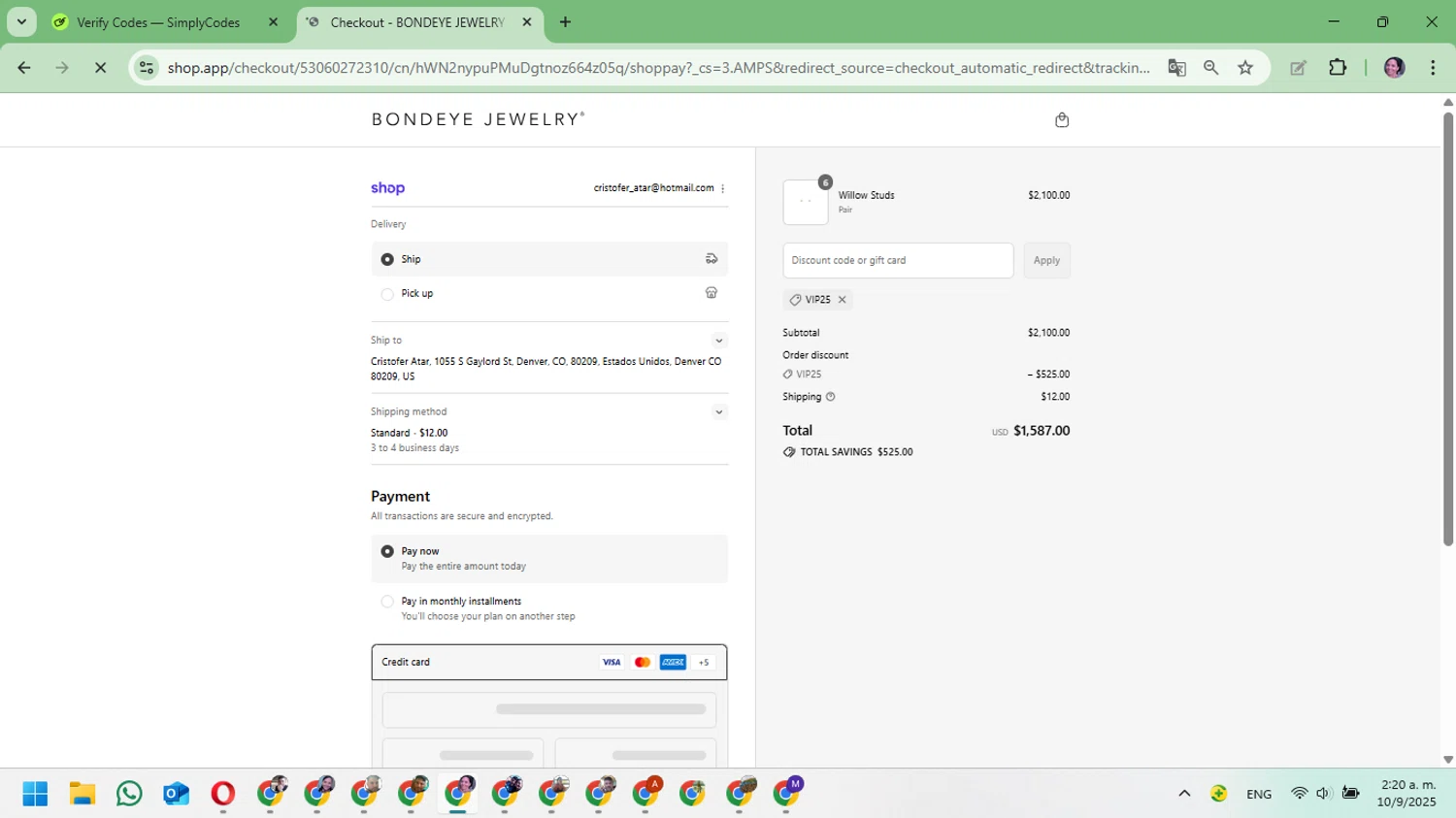Open the Chrome profile avatar

coord(1394,68)
